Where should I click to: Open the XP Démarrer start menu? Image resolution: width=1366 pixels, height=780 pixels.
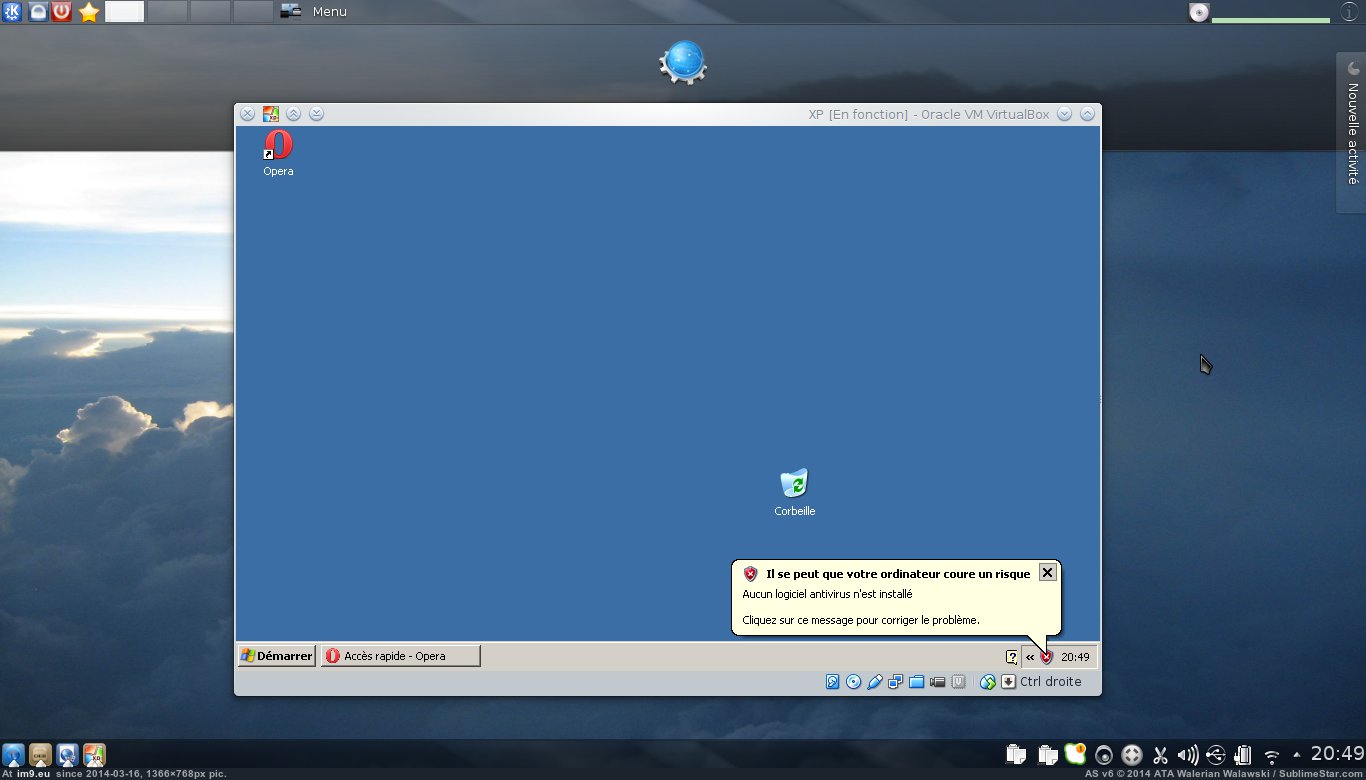click(277, 656)
